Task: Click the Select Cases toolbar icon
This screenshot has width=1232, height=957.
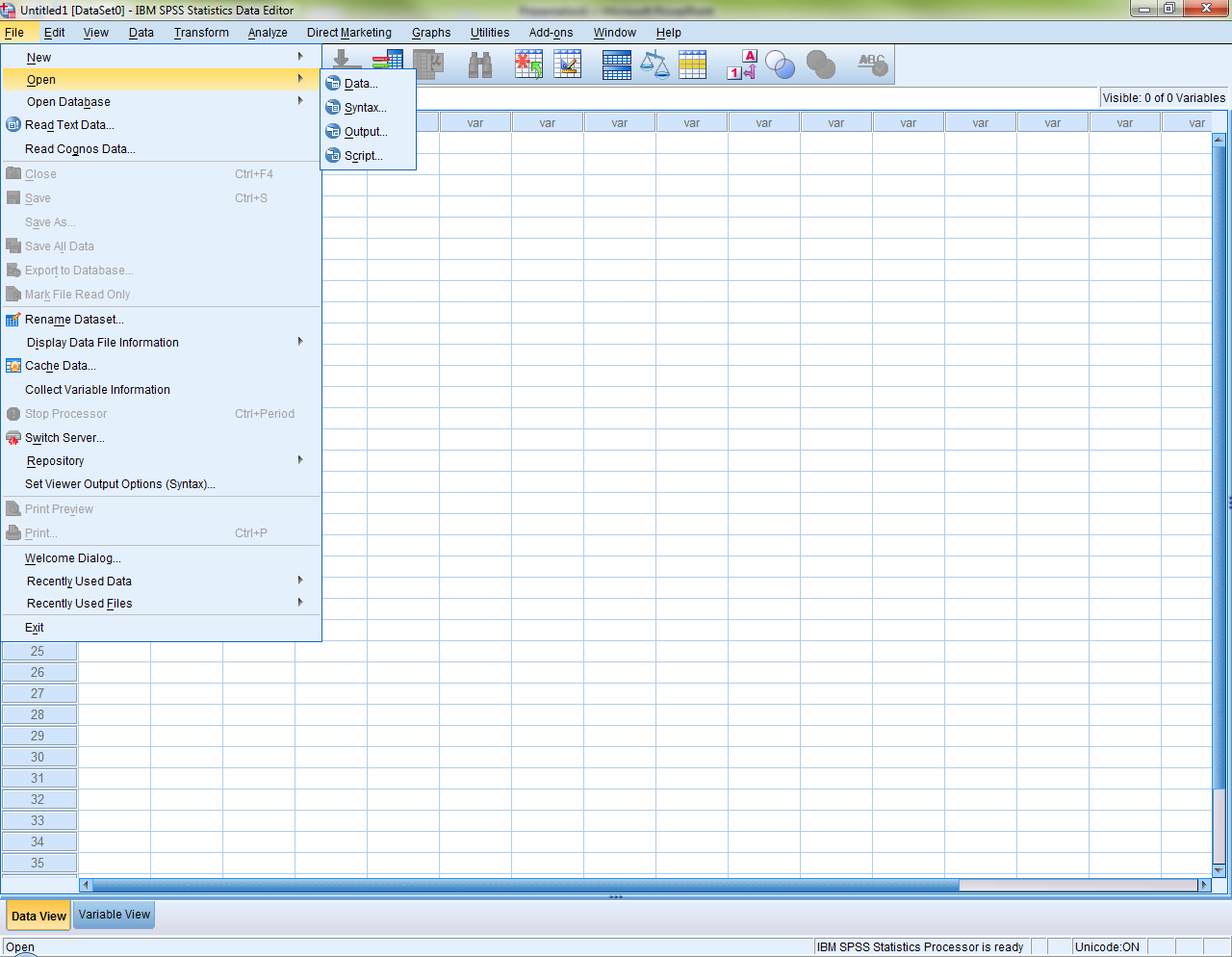Action: click(693, 65)
